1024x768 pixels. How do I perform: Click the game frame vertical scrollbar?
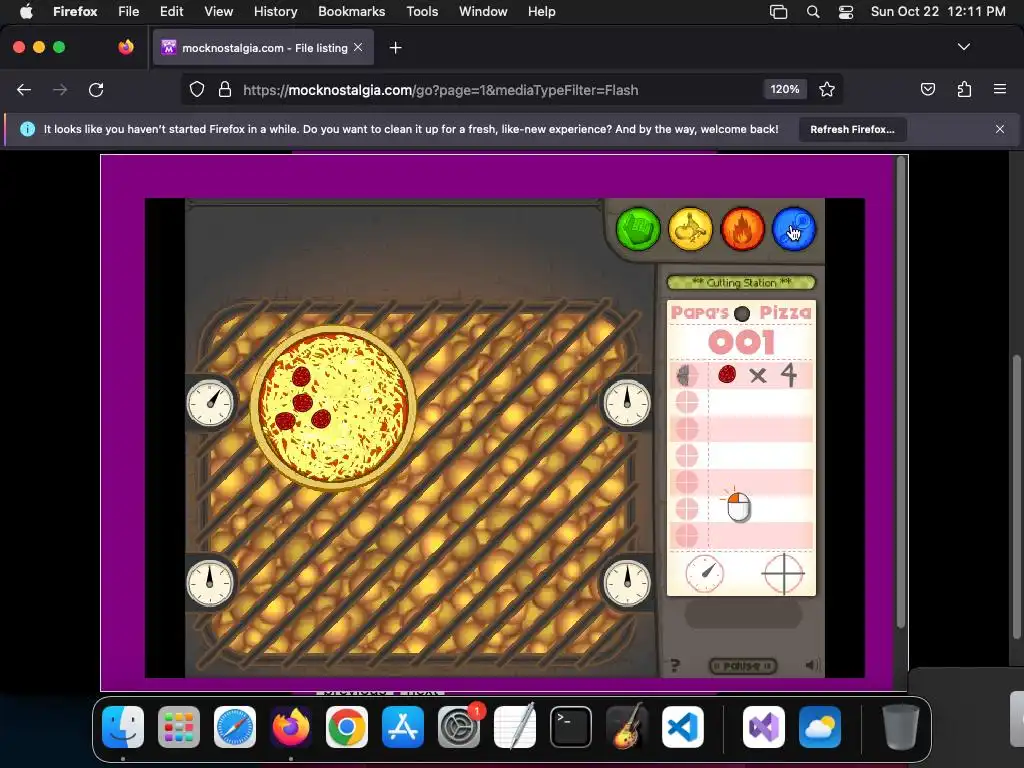point(901,393)
